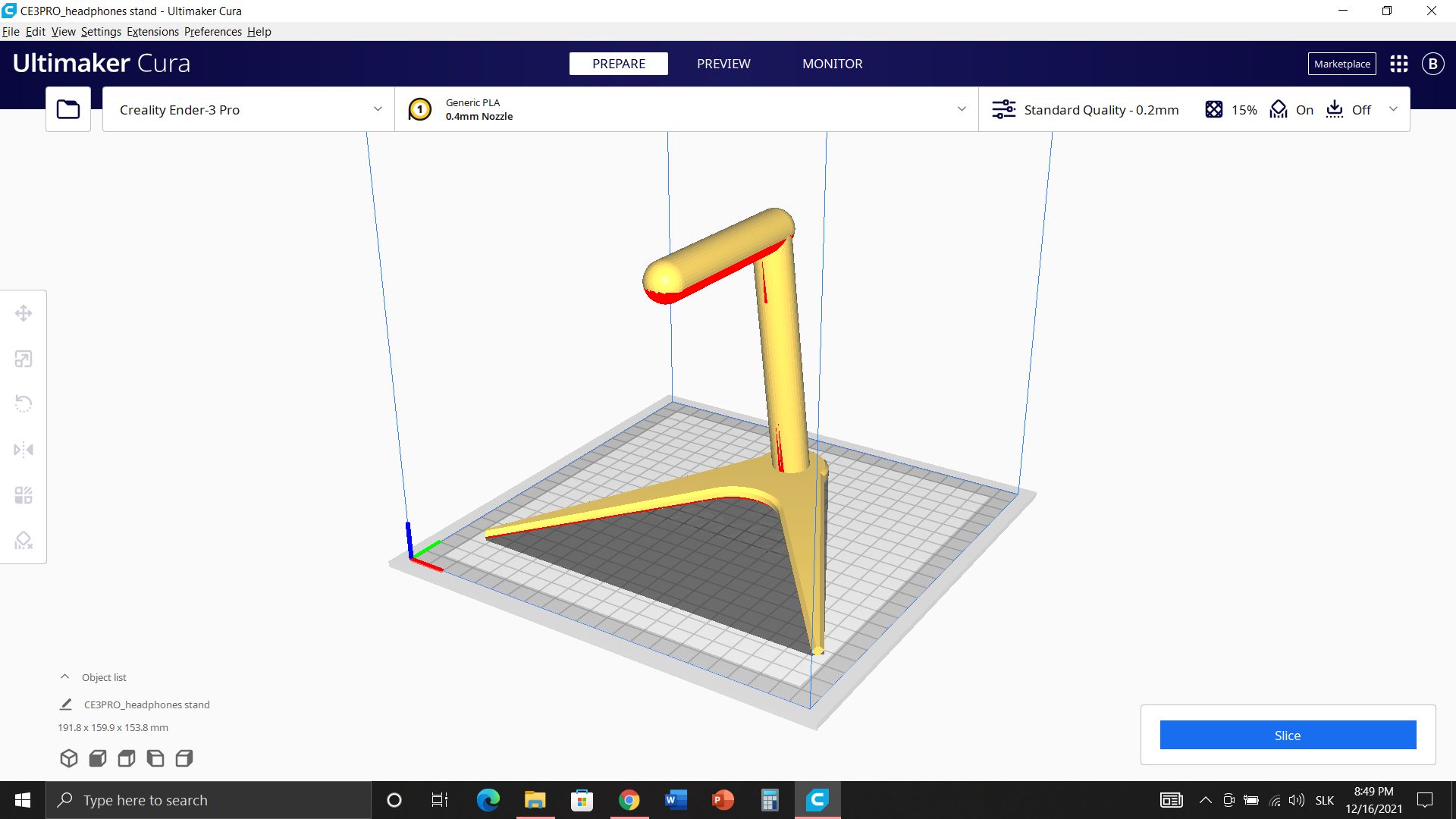Open Per Model Settings tool

24,495
